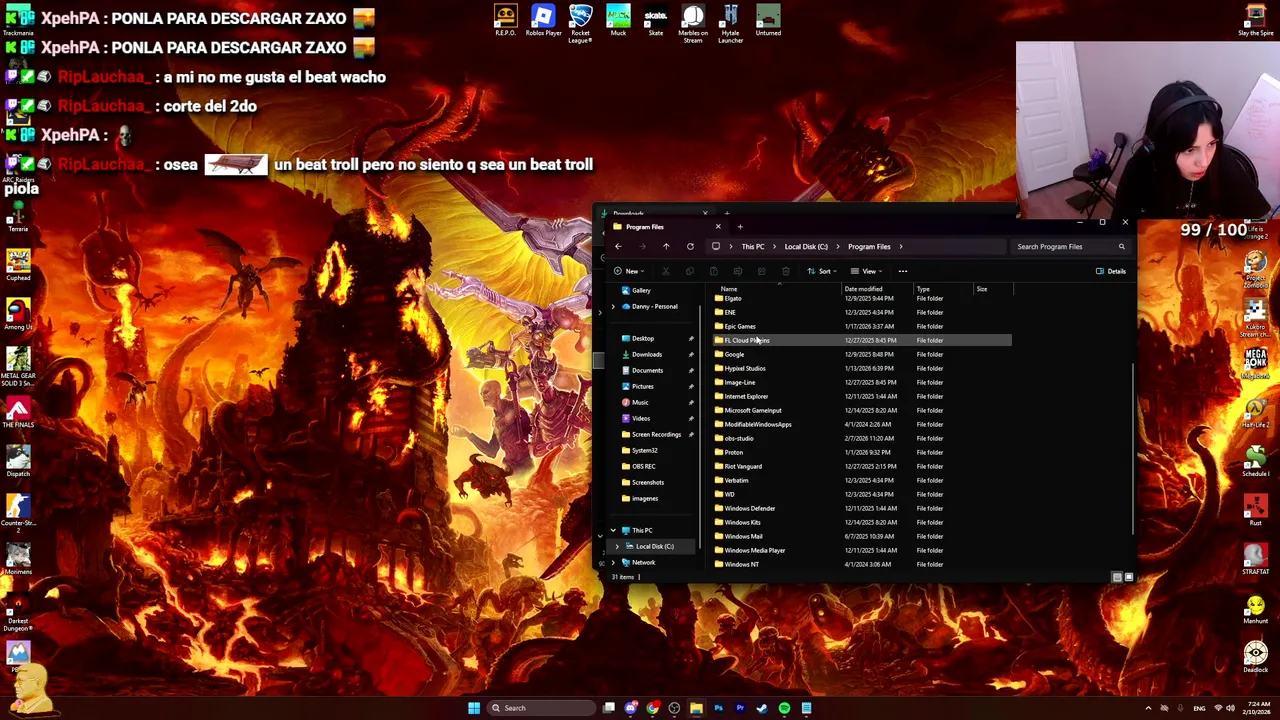This screenshot has width=1280, height=720.
Task: Open the R.E.P.O. desktop shortcut
Action: tap(505, 21)
